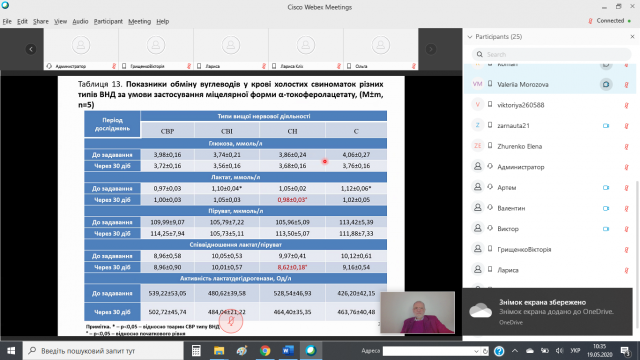Click Valeriia Morozova's presenter ball icon

click(x=606, y=84)
